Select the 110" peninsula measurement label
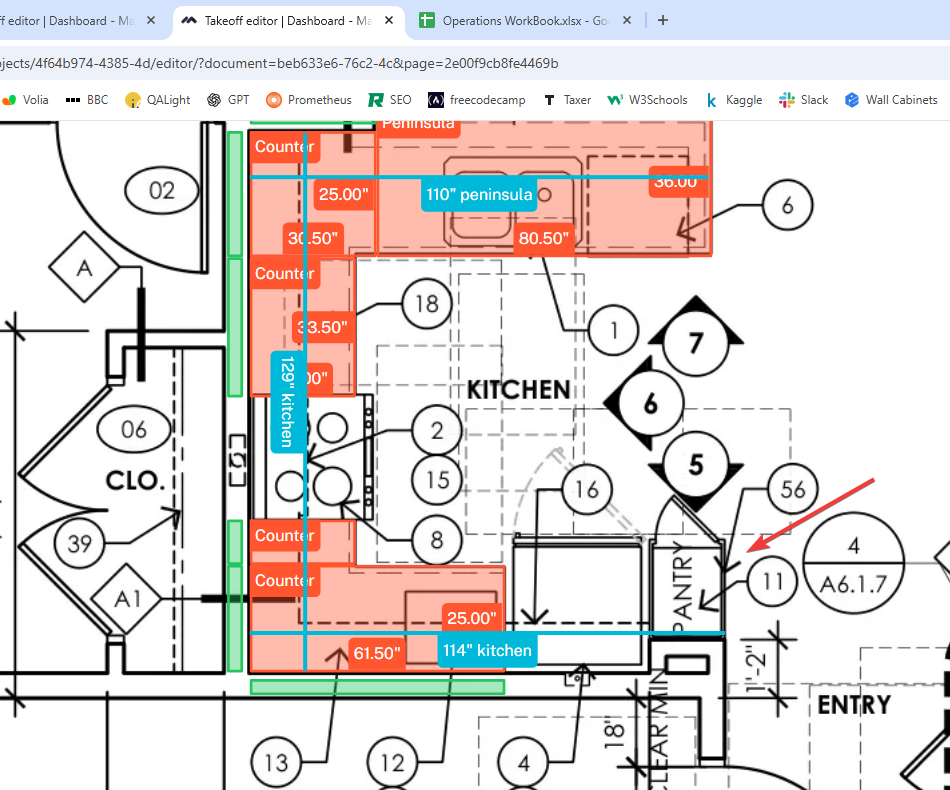Image resolution: width=950 pixels, height=790 pixels. pyautogui.click(x=479, y=194)
